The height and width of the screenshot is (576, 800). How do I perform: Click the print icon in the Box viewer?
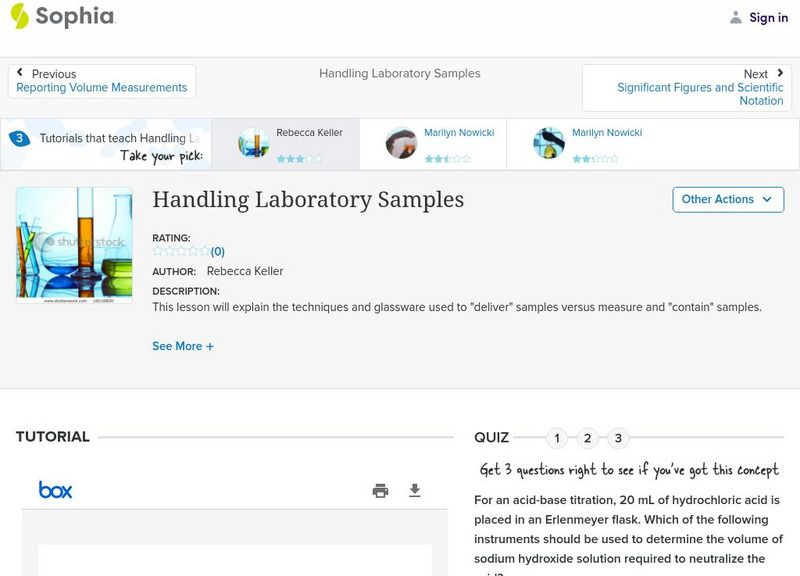pos(380,490)
